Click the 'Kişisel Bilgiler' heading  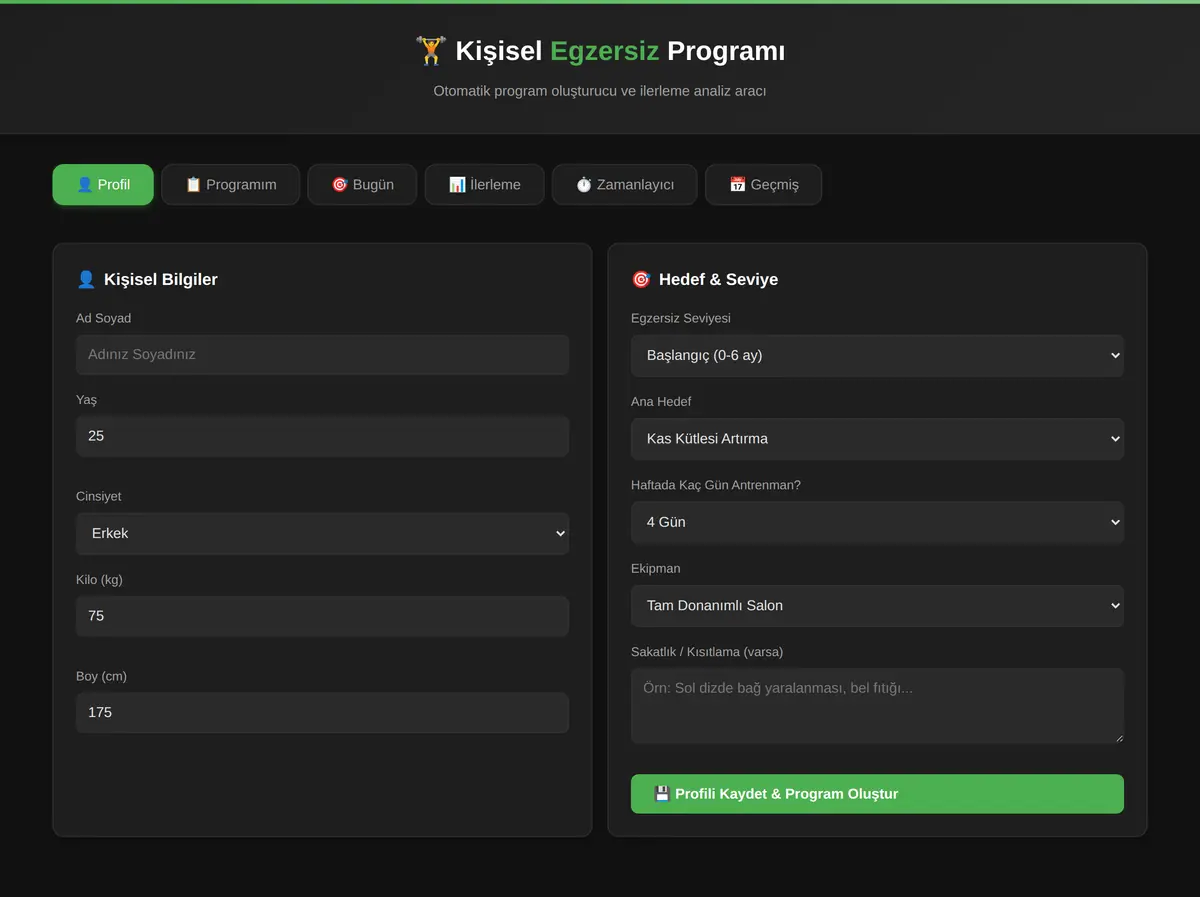[161, 280]
